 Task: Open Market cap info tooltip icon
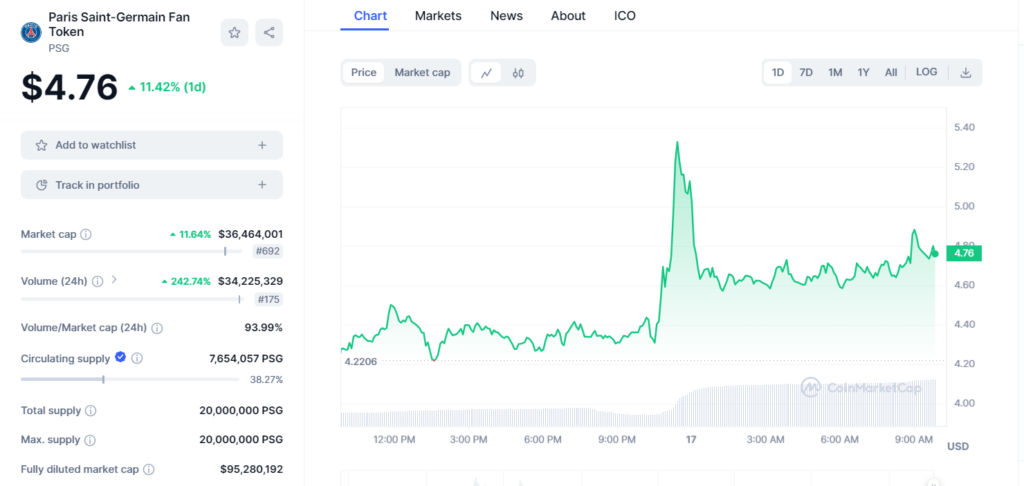coord(86,234)
